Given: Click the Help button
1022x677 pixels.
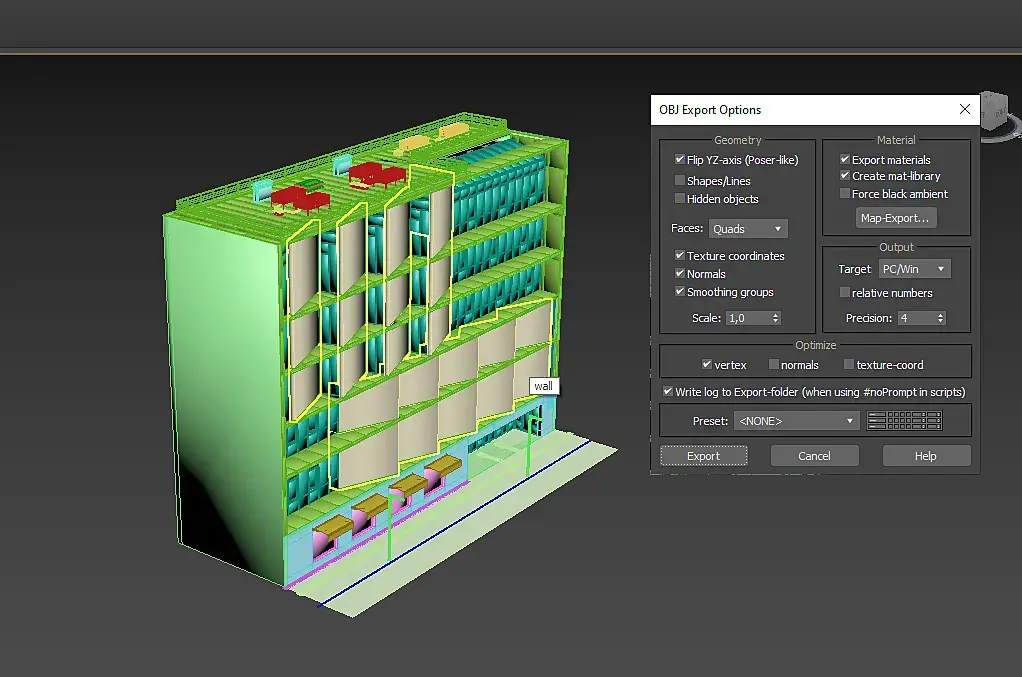Looking at the screenshot, I should click(925, 456).
